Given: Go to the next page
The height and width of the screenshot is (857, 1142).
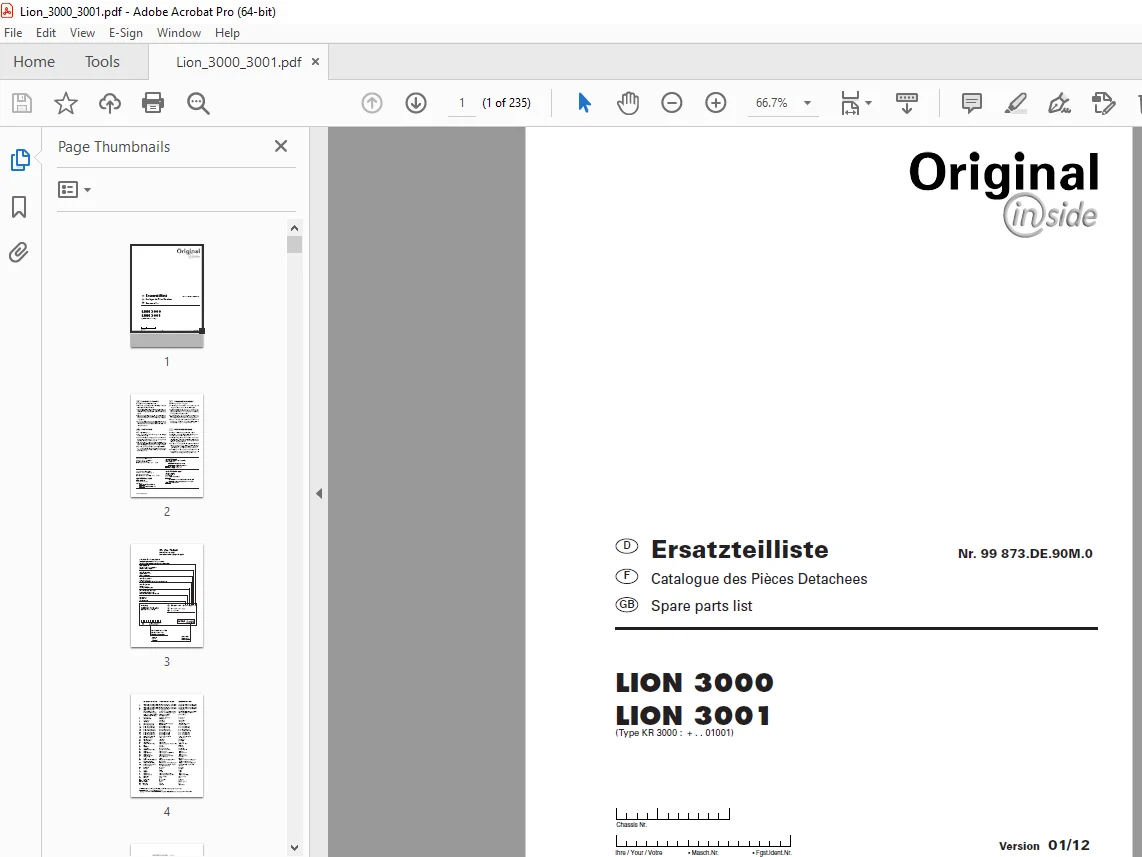Looking at the screenshot, I should point(416,103).
